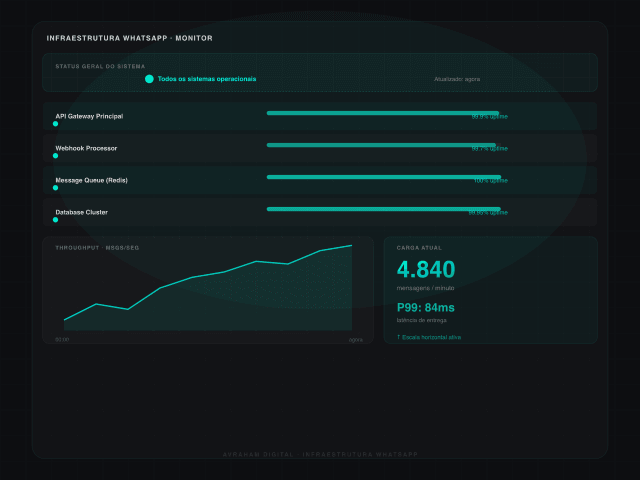This screenshot has height=480, width=640.
Task: Click the API Gateway Principal status dot
Action: pyautogui.click(x=56, y=124)
